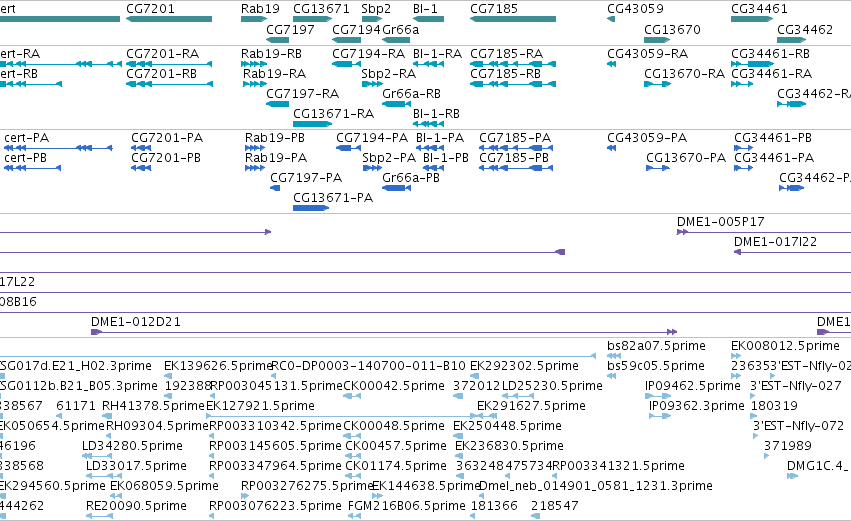Open the CG43059-PA protein label
Viewport: 851px width, 521px height.
click(x=647, y=138)
